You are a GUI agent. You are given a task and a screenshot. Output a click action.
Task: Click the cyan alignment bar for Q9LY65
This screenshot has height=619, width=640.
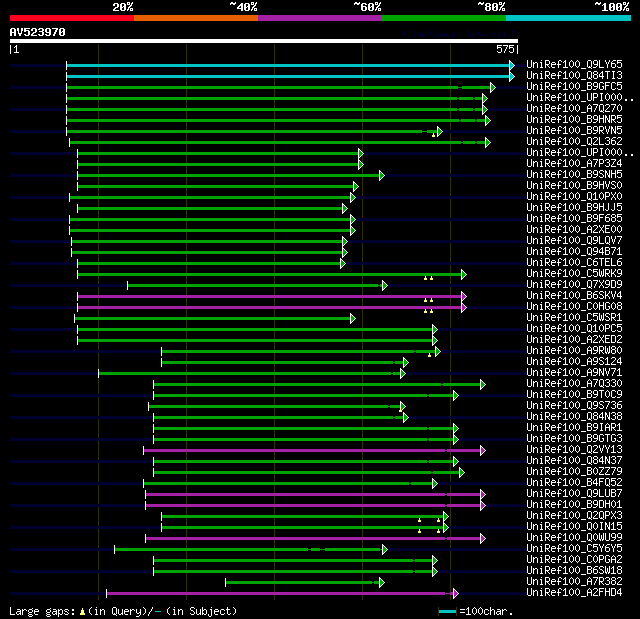point(288,65)
